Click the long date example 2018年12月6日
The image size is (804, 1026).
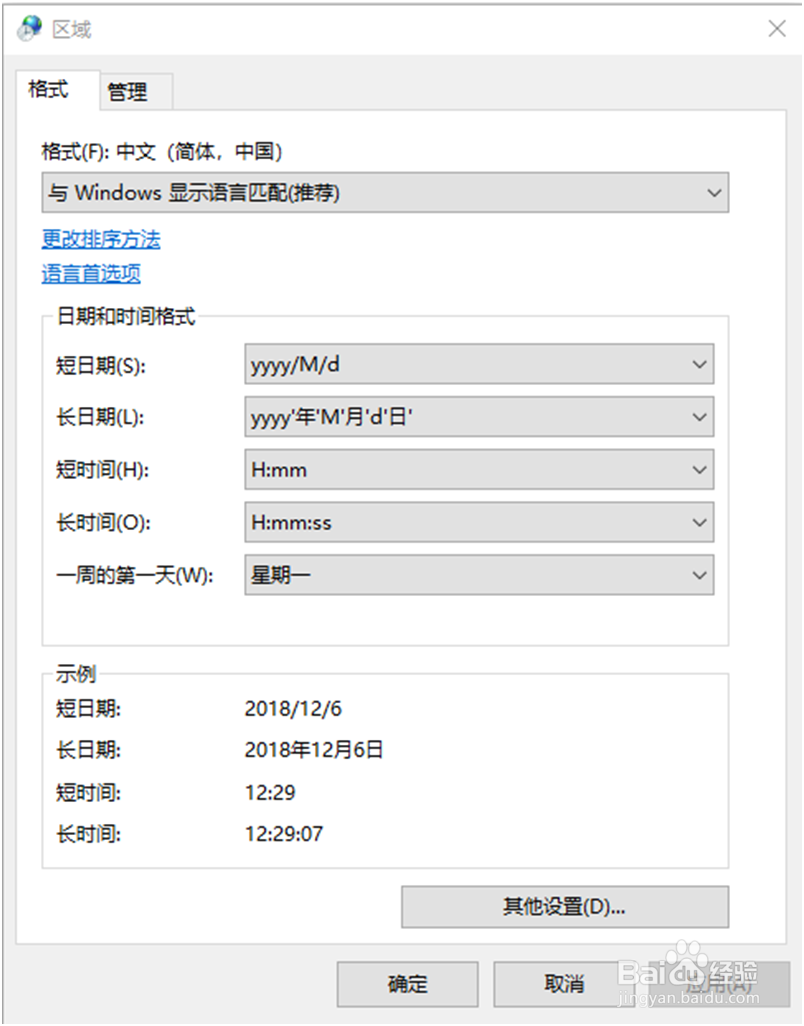click(x=313, y=750)
